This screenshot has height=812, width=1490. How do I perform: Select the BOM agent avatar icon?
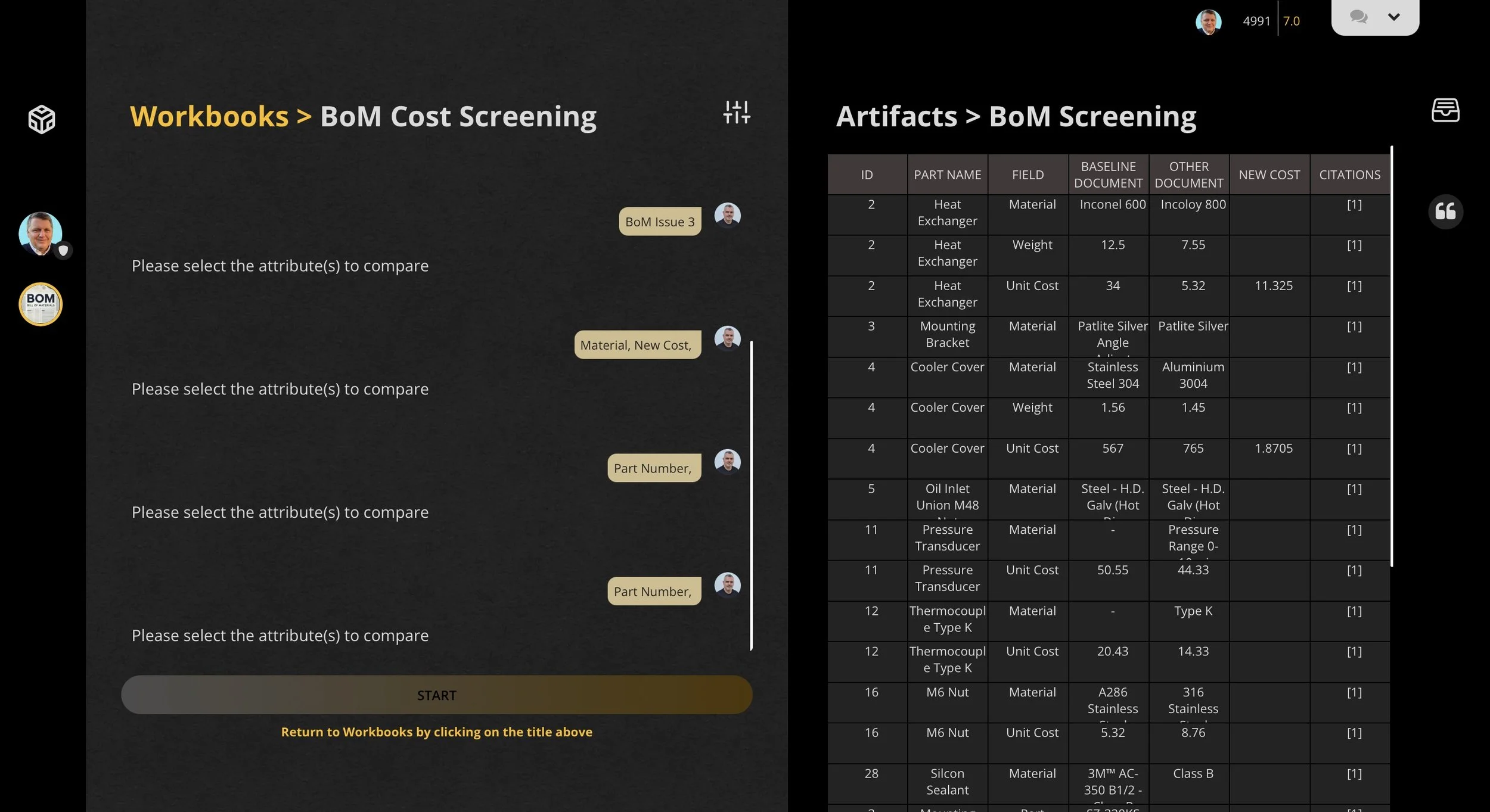point(41,304)
